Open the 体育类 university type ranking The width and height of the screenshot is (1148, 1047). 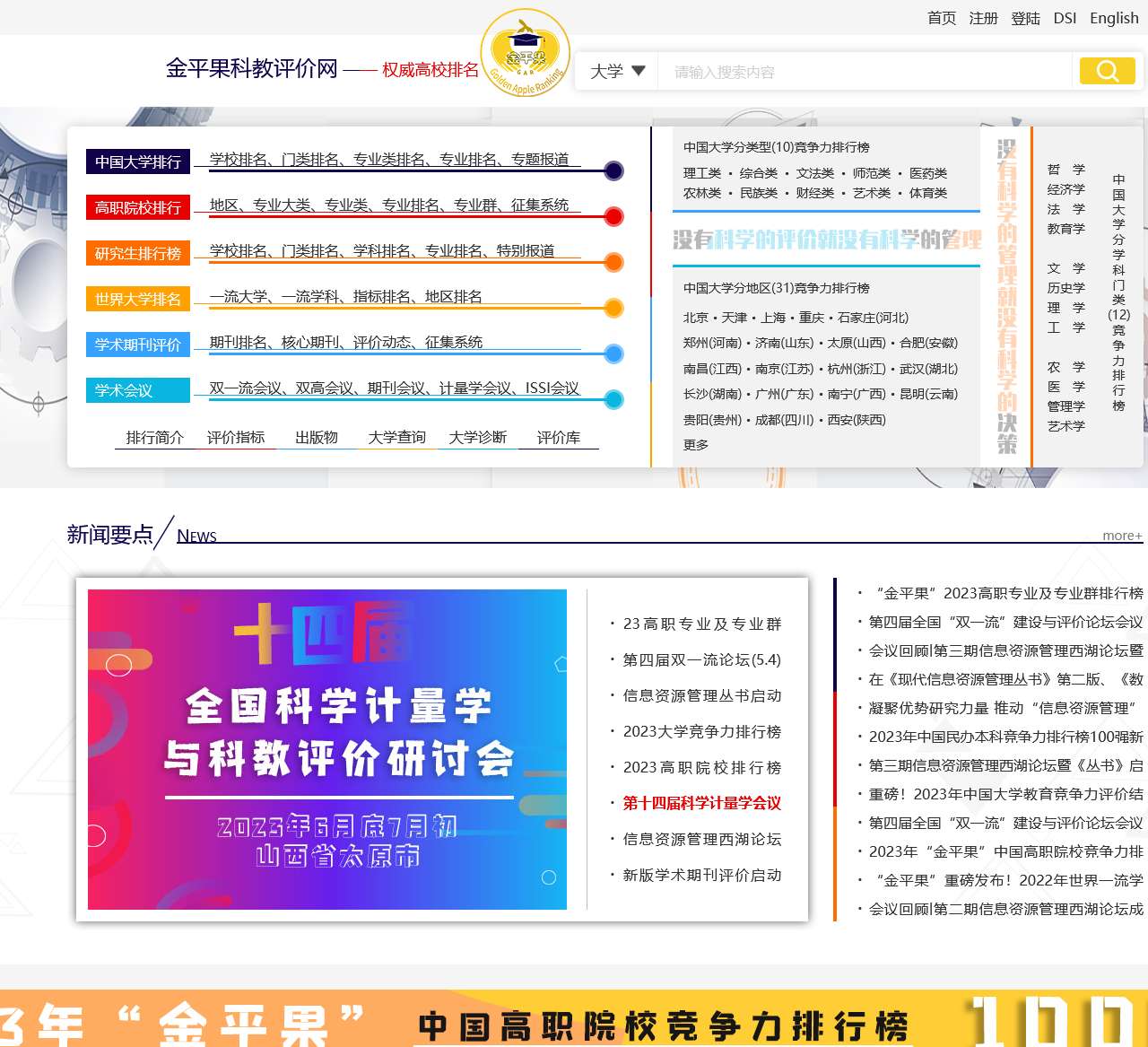tap(928, 193)
